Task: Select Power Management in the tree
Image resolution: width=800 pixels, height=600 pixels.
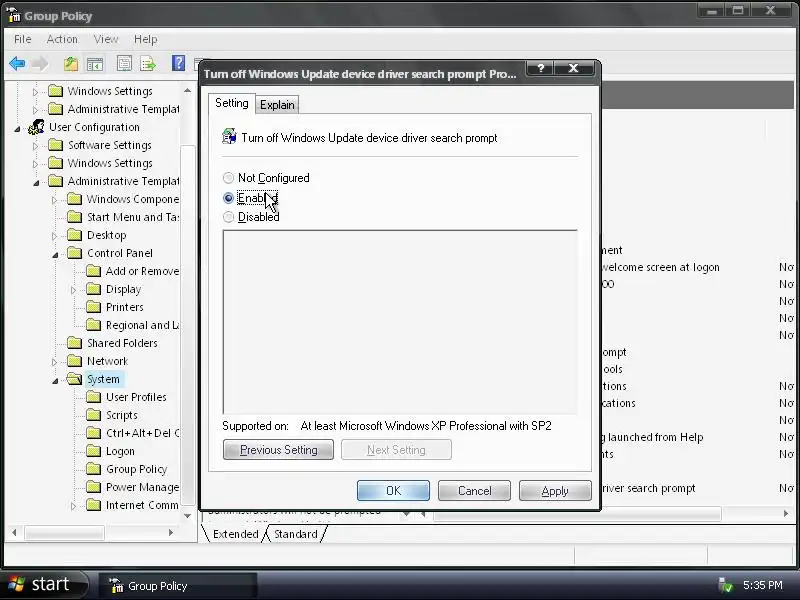Action: 142,487
